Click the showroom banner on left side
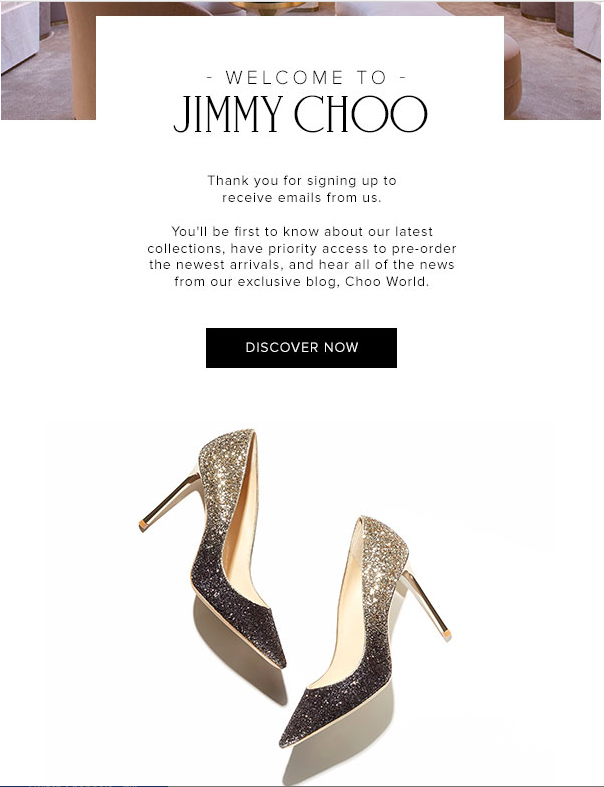 (48, 60)
